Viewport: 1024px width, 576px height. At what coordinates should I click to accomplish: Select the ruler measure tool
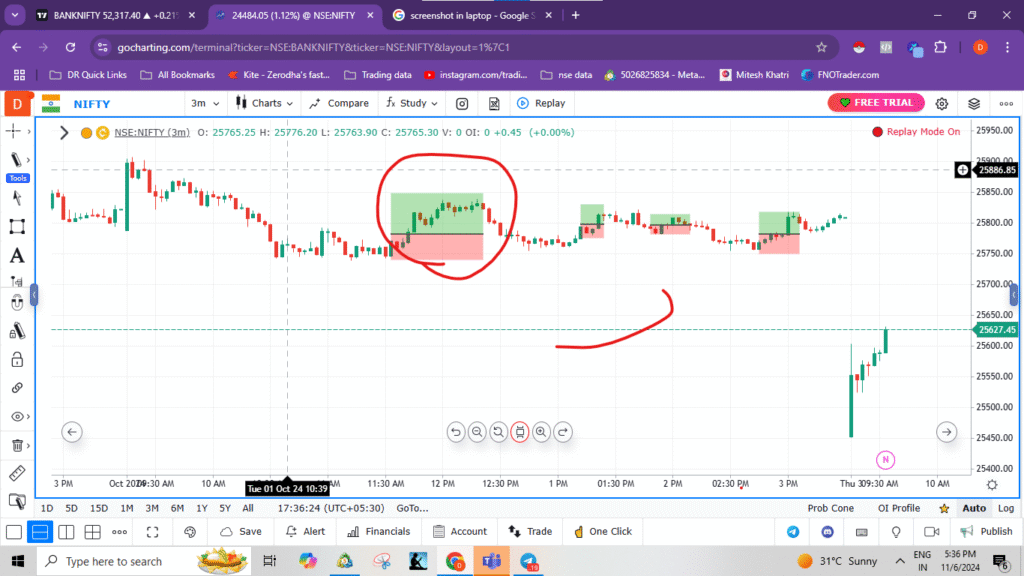click(16, 473)
